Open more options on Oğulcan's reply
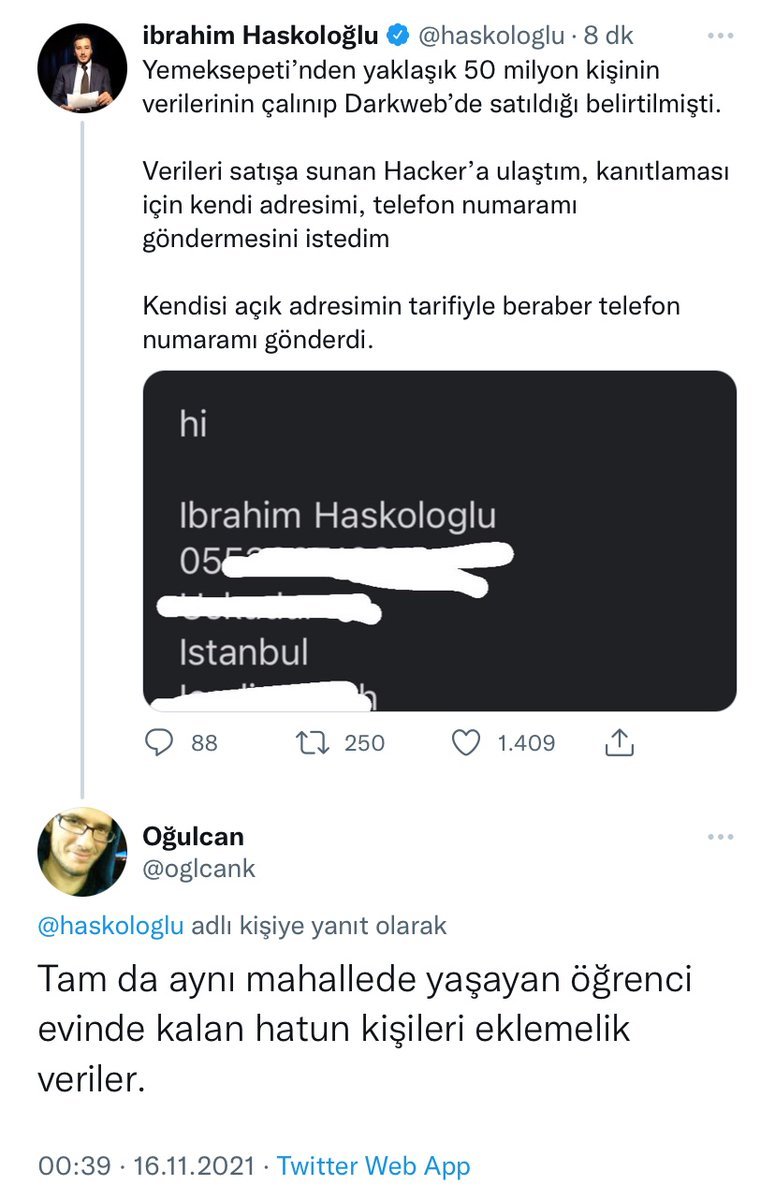 coord(721,837)
